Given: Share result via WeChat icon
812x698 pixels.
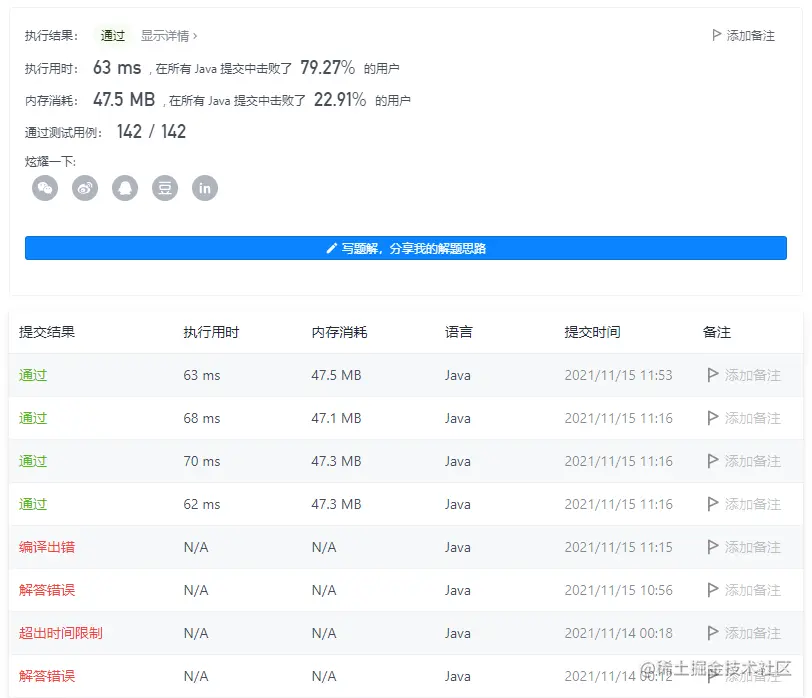Looking at the screenshot, I should coord(45,188).
